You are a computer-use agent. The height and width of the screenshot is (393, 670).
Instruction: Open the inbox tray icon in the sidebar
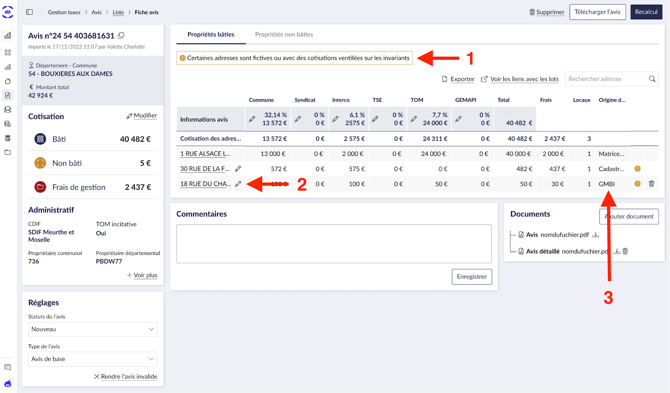pyautogui.click(x=8, y=110)
